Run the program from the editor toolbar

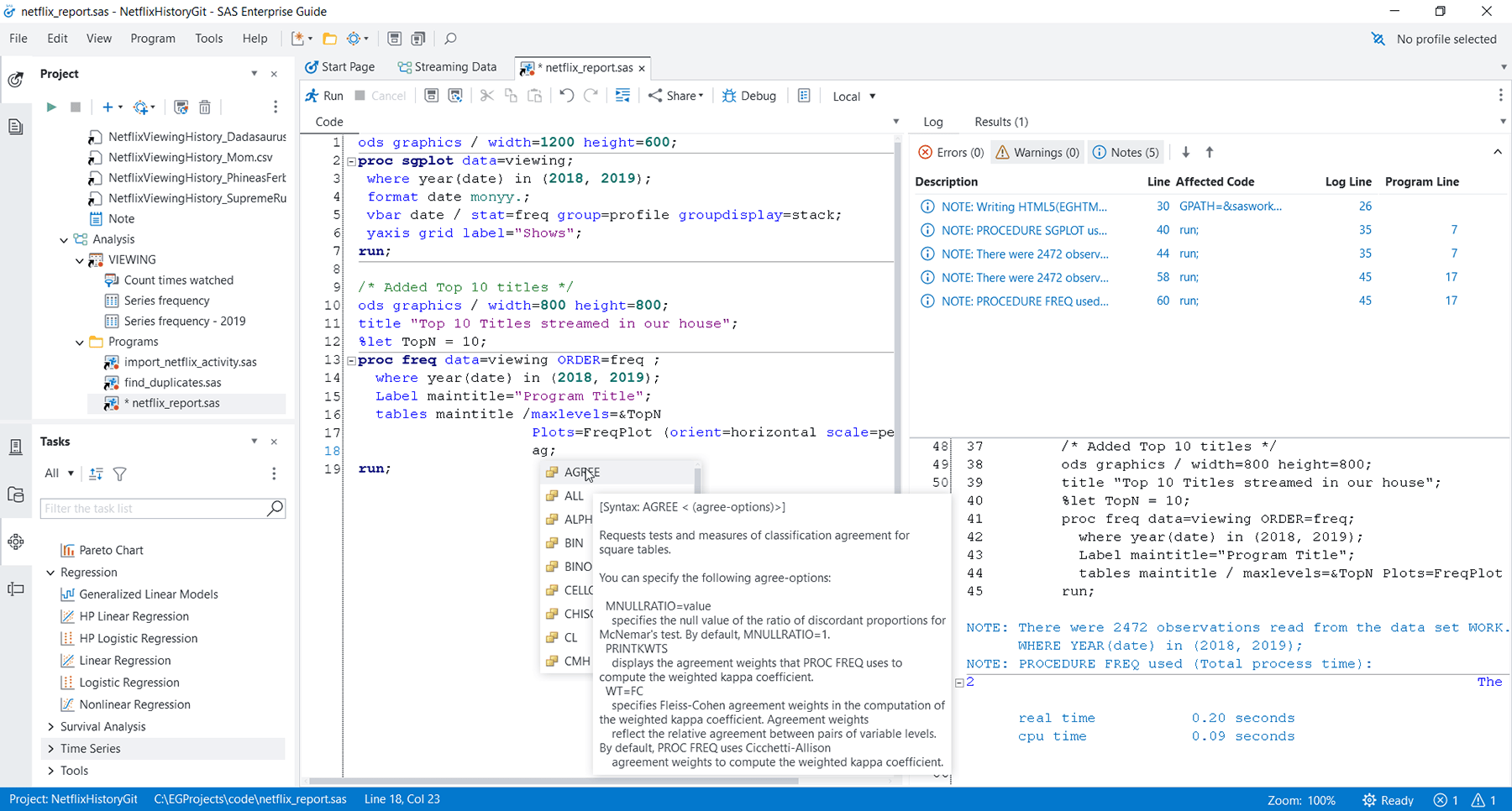(324, 96)
